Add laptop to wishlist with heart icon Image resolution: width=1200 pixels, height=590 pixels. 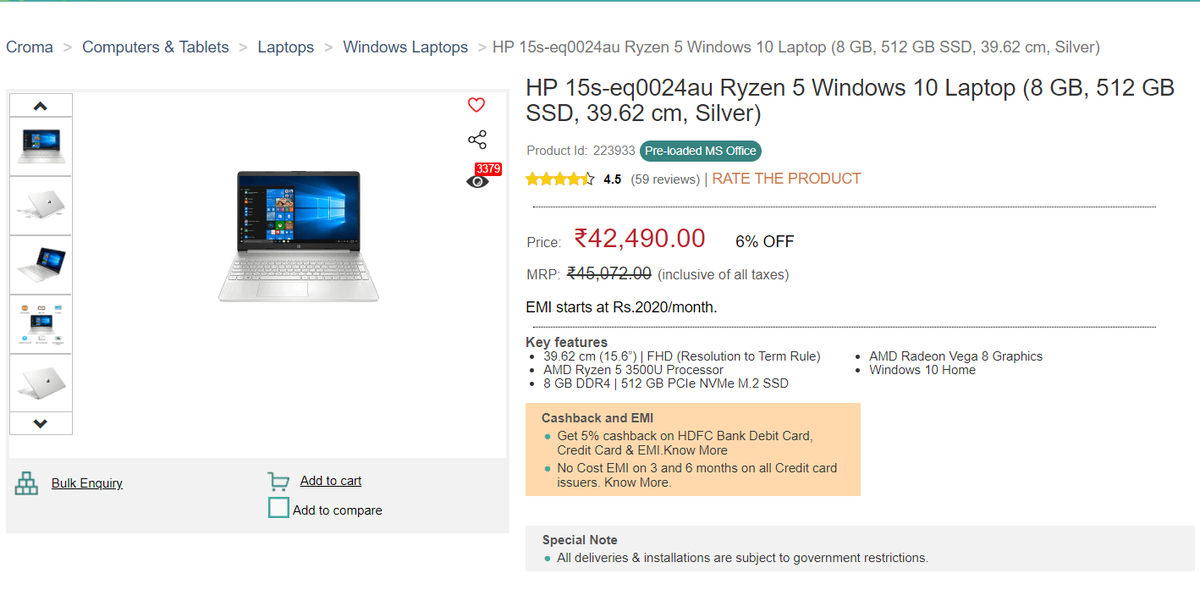point(476,105)
